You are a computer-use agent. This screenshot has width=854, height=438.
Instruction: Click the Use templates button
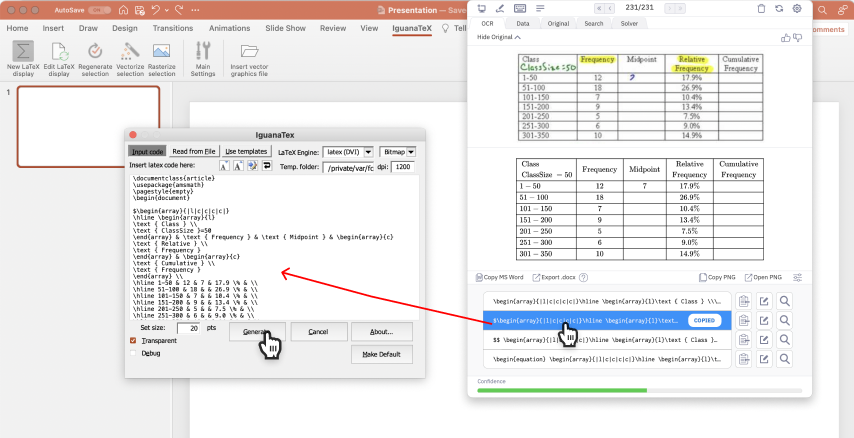click(246, 151)
